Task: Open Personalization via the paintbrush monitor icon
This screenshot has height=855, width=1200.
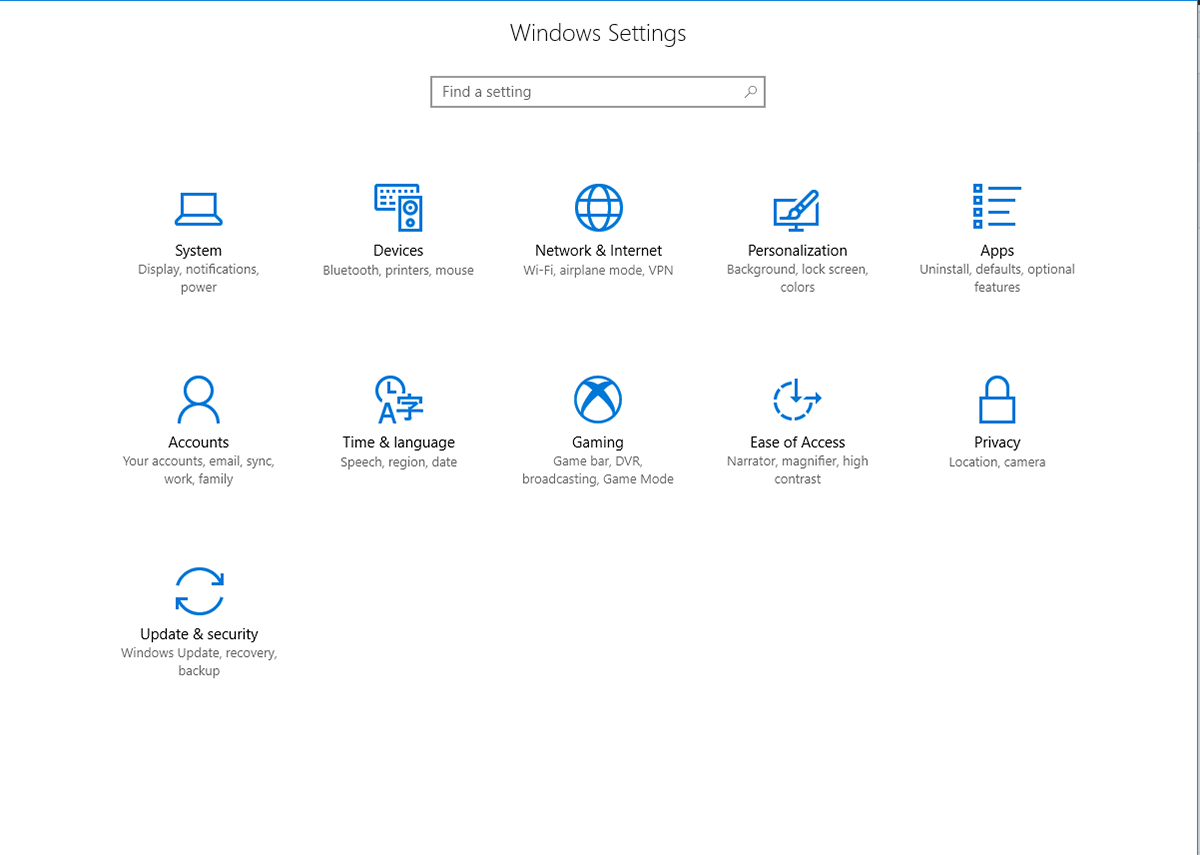Action: 797,209
